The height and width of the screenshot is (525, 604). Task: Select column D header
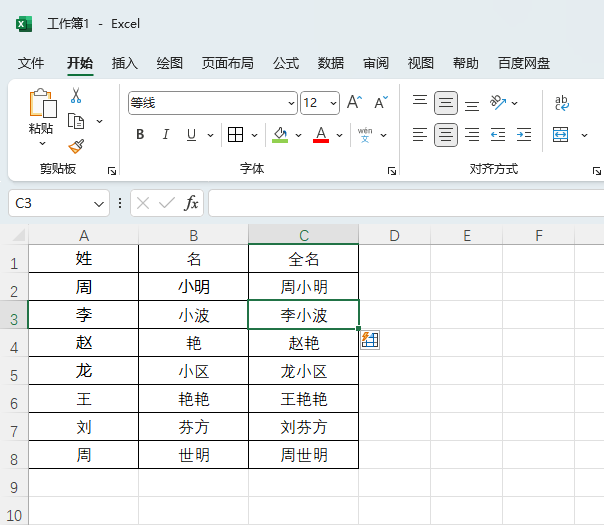click(394, 235)
